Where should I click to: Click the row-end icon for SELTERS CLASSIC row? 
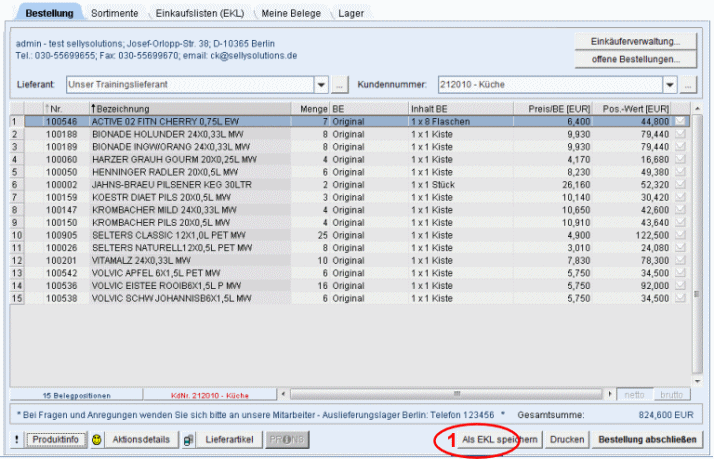681,235
